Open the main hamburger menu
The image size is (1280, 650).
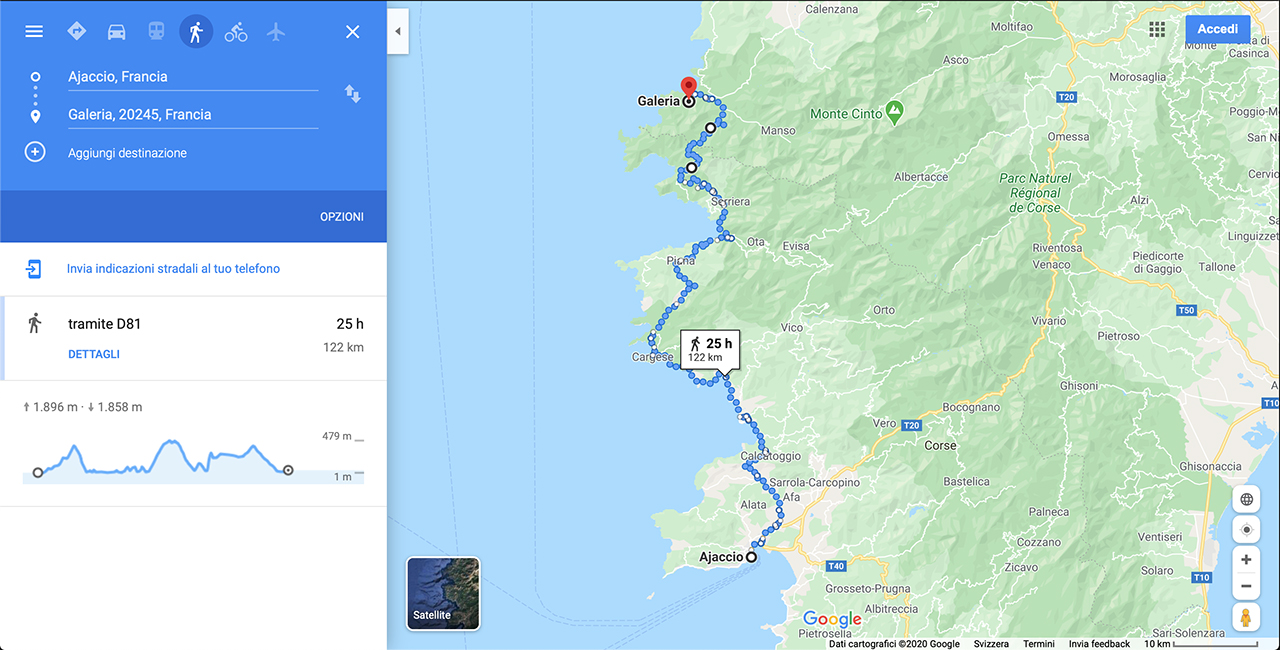pos(34,31)
